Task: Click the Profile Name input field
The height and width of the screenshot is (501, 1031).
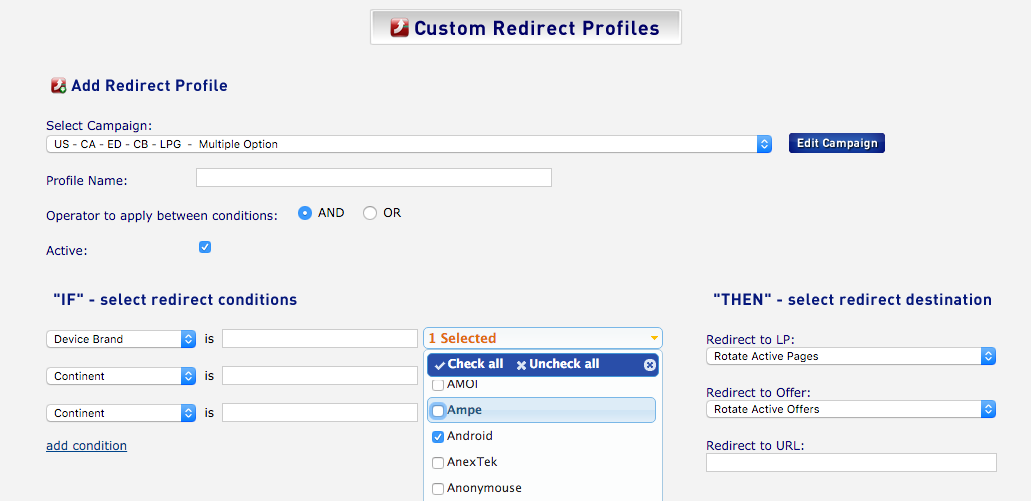Action: coord(373,178)
